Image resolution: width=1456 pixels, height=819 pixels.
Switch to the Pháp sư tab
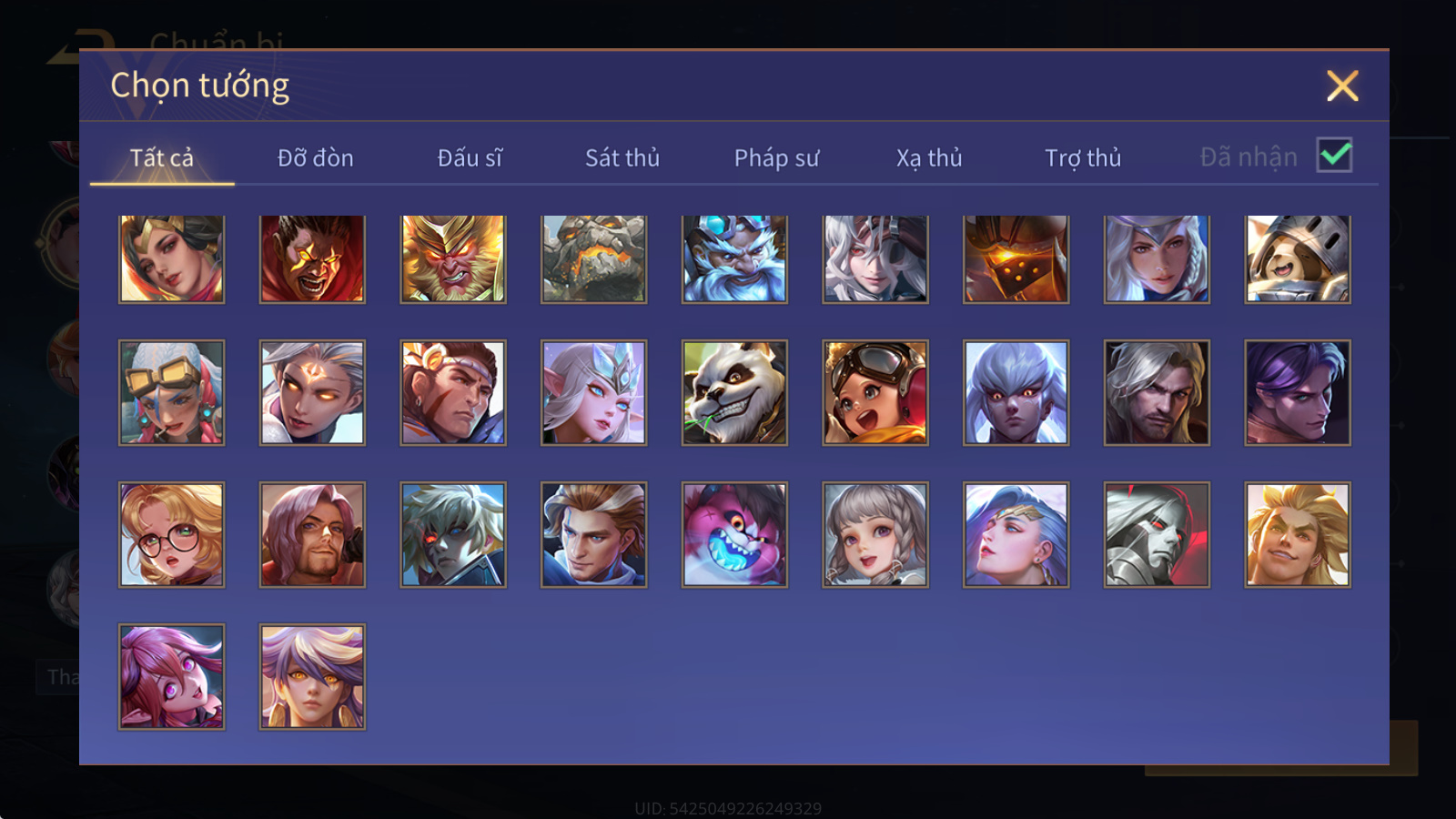[x=776, y=158]
